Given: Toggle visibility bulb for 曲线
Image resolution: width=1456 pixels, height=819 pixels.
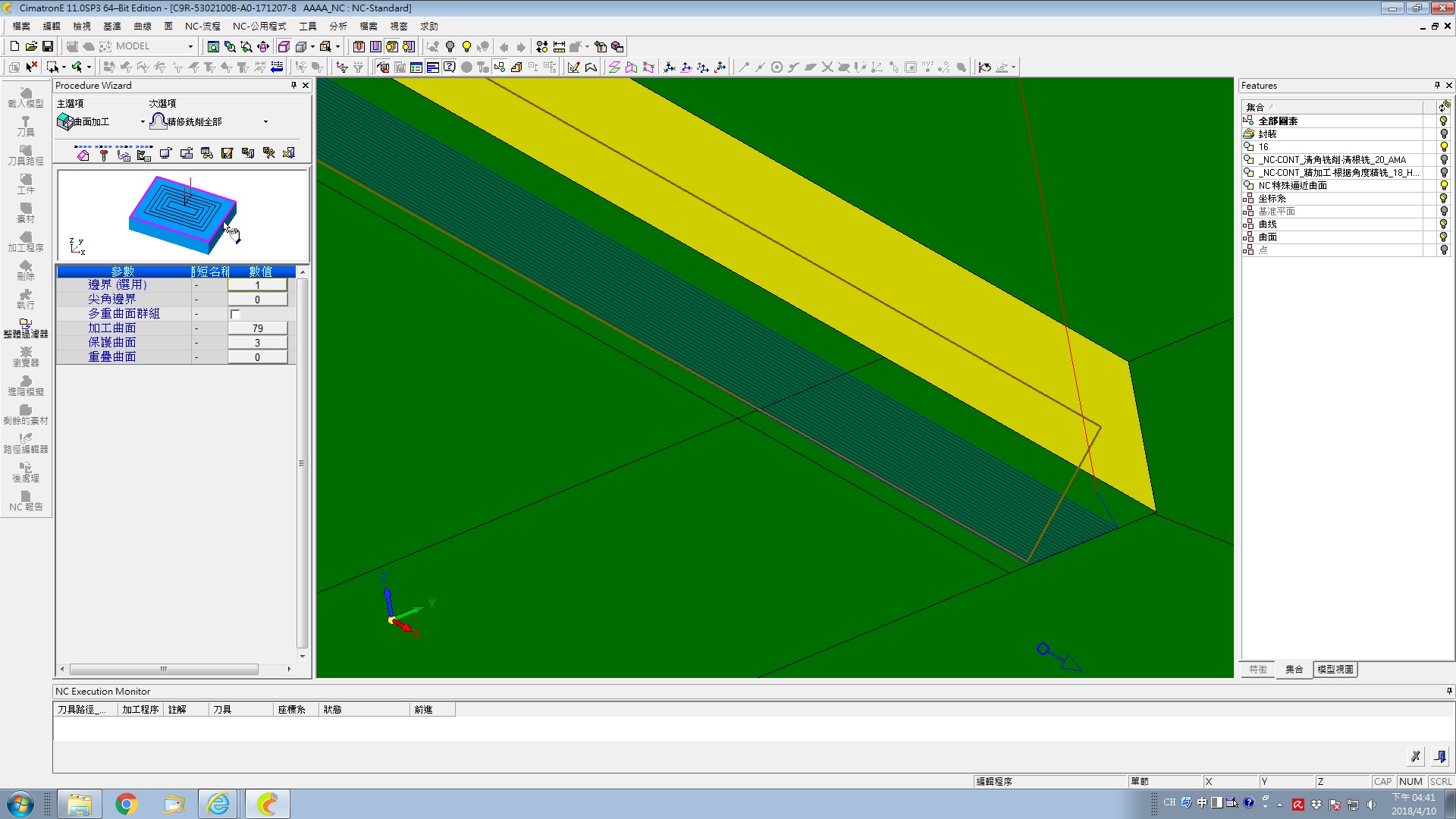Looking at the screenshot, I should 1443,224.
